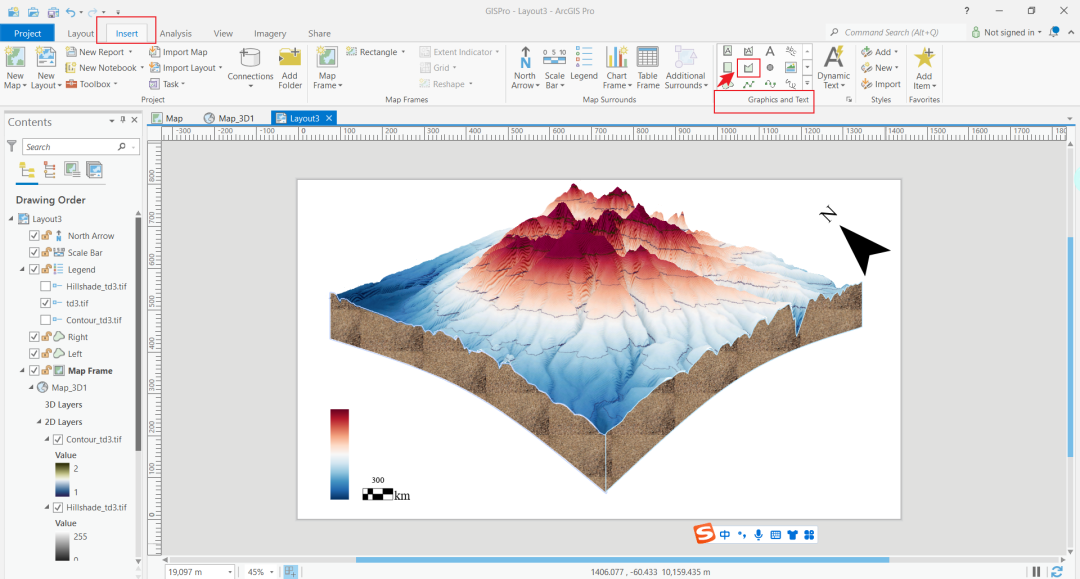The width and height of the screenshot is (1080, 579).
Task: Open the Connections database icon
Action: (250, 58)
